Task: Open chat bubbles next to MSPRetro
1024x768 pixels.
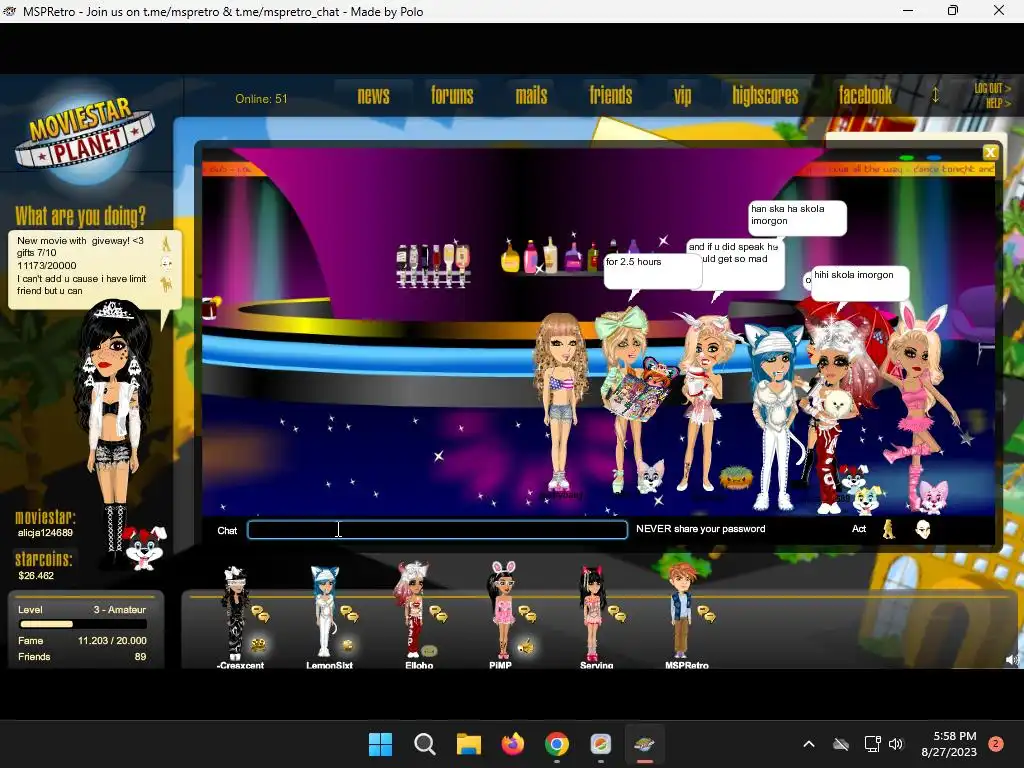Action: (x=706, y=614)
